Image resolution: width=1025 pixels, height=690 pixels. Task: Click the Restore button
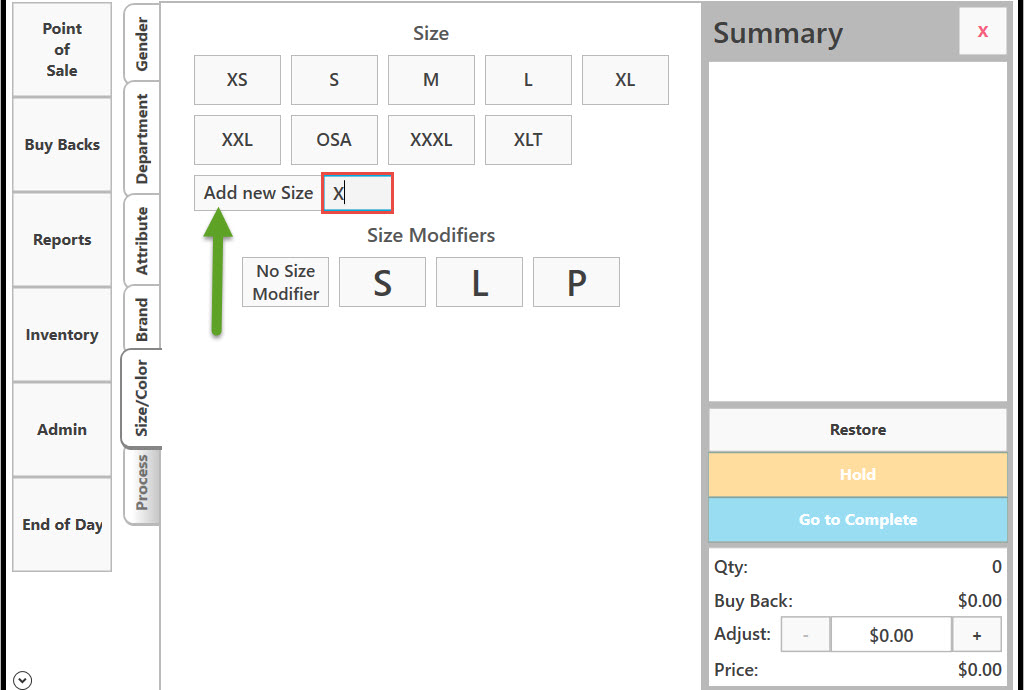858,430
